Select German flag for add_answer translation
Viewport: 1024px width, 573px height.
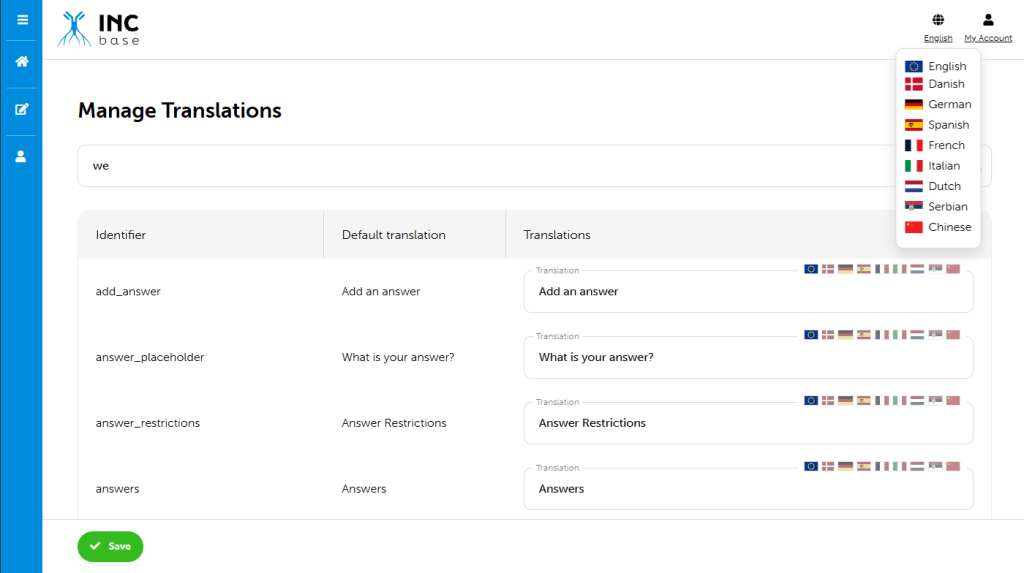tap(845, 269)
